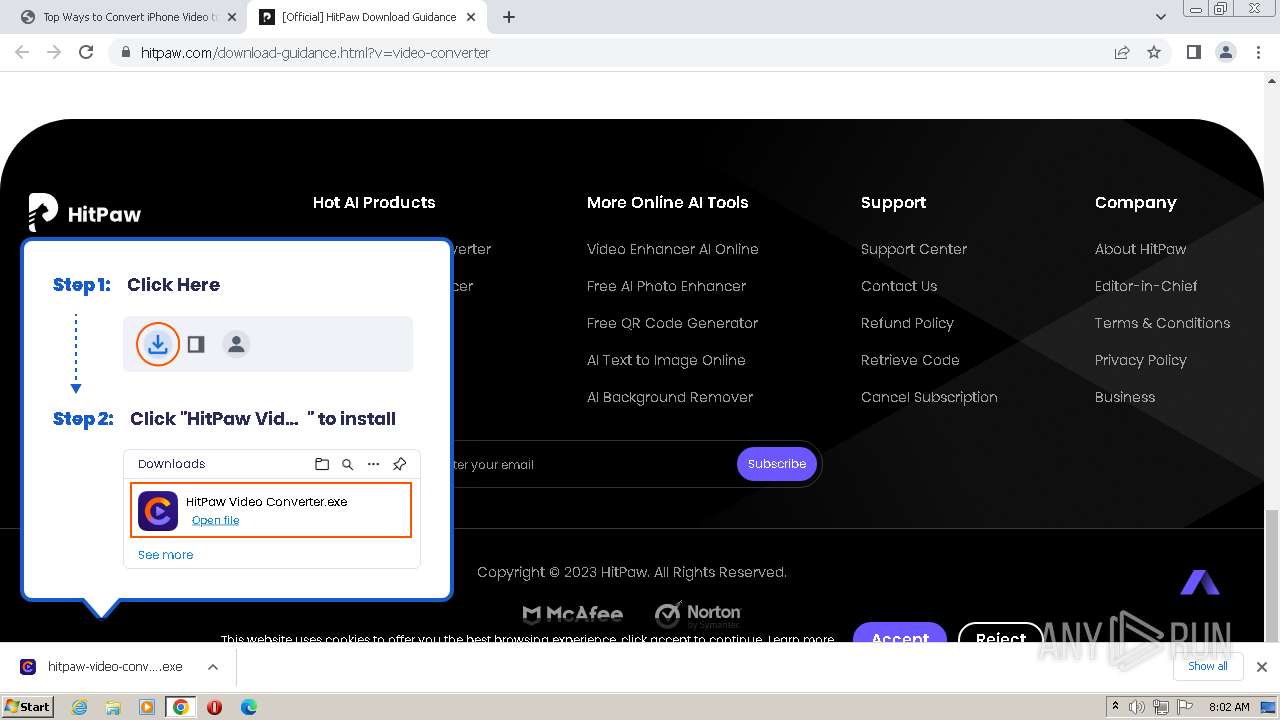Open Cancel Subscription page
The height and width of the screenshot is (720, 1280).
929,397
